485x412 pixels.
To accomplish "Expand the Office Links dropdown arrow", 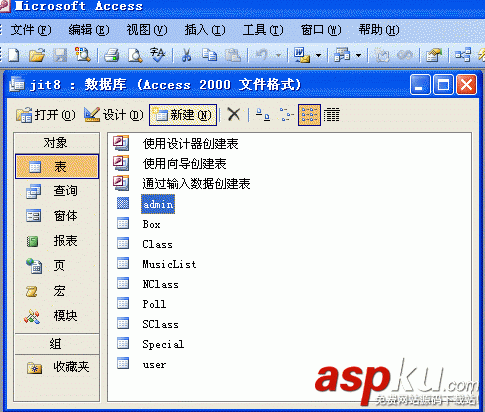I will 318,55.
